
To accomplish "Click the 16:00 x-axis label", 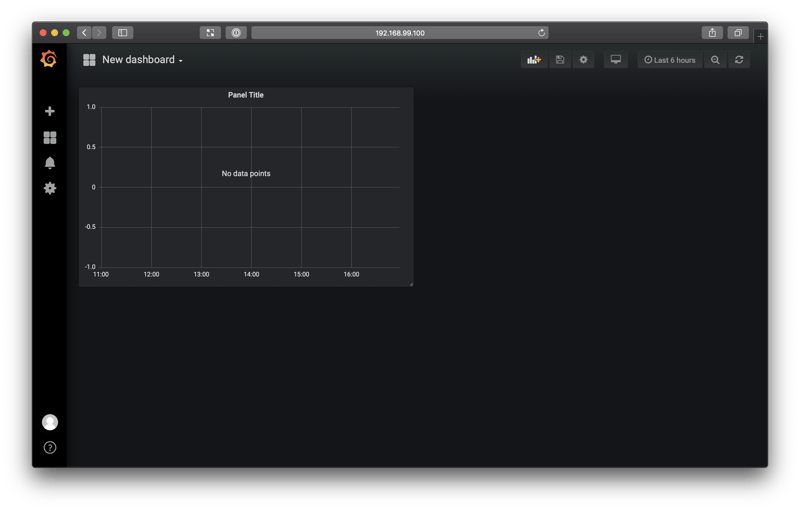I will coord(351,274).
